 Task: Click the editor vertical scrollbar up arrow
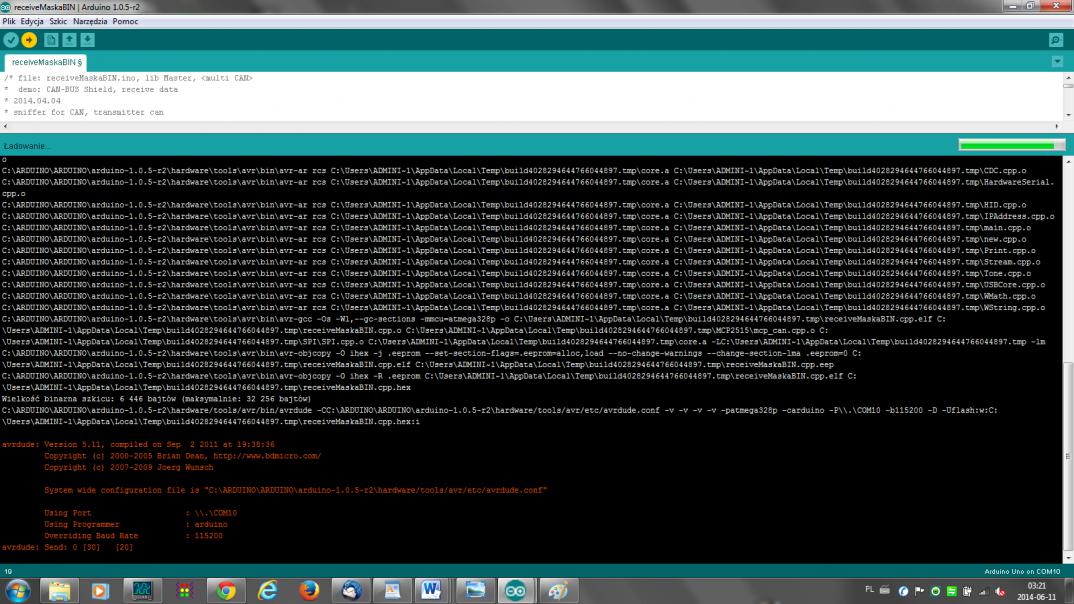pos(1068,78)
